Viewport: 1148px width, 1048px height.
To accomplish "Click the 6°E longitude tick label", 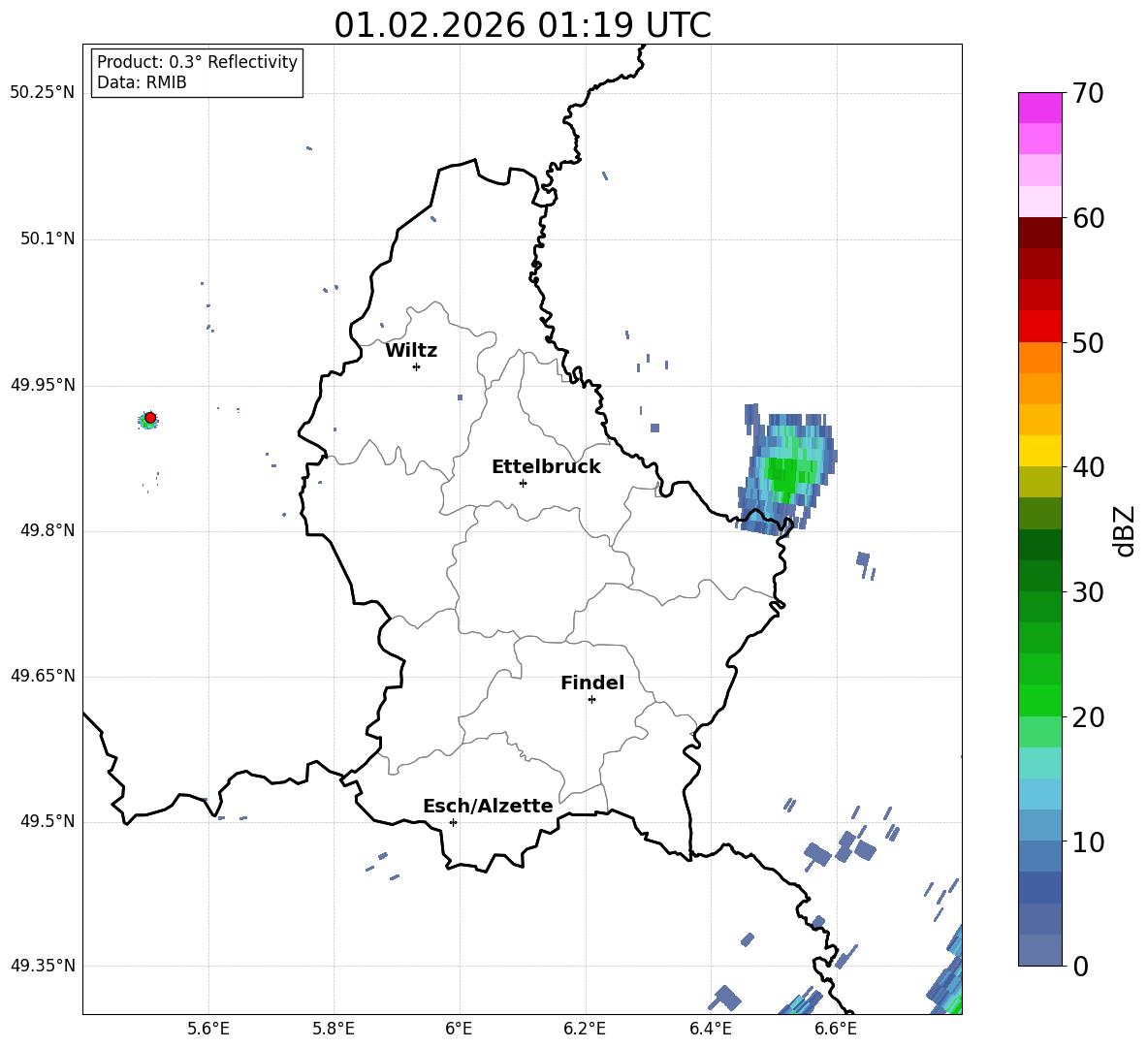I will pos(459,1029).
